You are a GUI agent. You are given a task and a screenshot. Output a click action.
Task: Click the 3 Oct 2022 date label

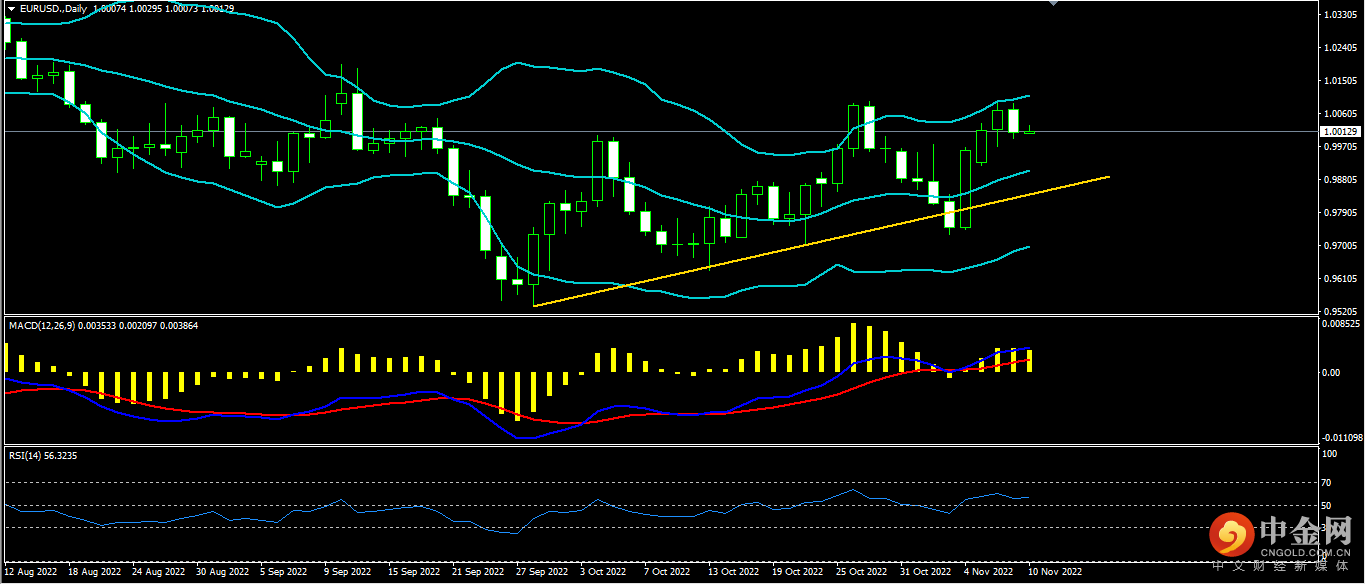click(605, 573)
